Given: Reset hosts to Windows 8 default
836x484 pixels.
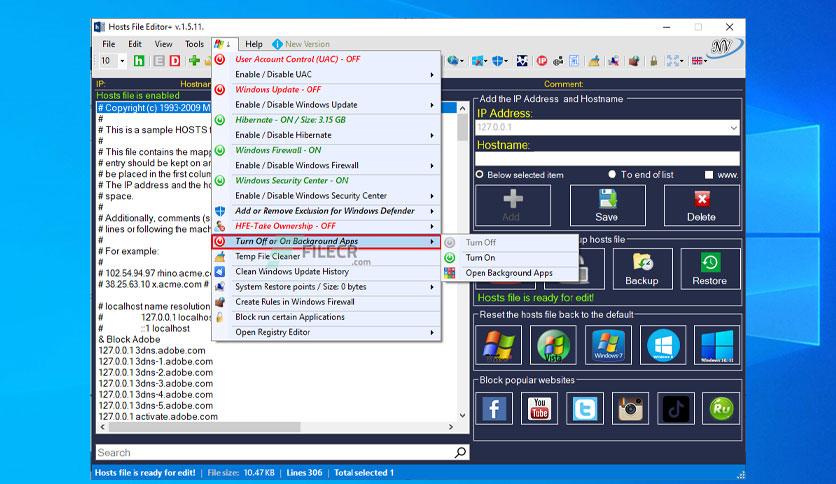Looking at the screenshot, I should (x=663, y=345).
